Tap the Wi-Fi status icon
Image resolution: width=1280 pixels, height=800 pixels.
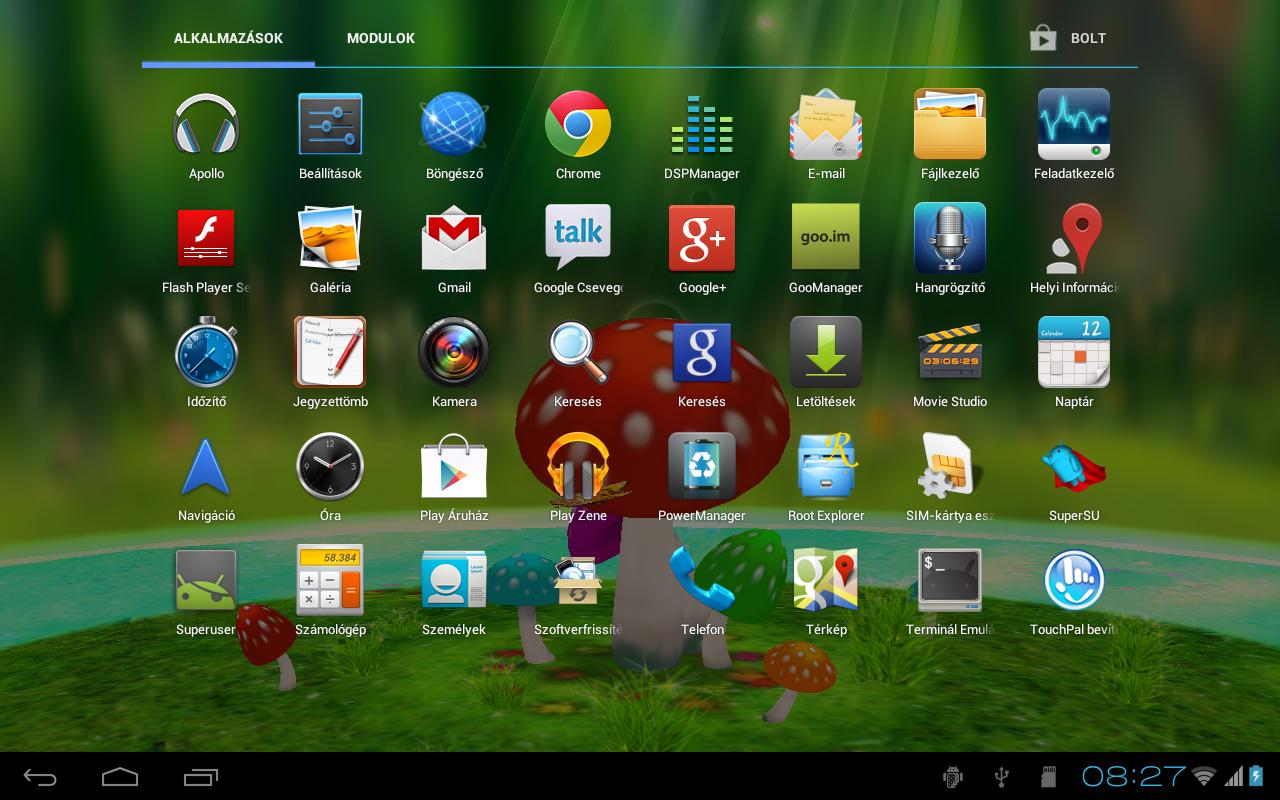click(x=1205, y=776)
